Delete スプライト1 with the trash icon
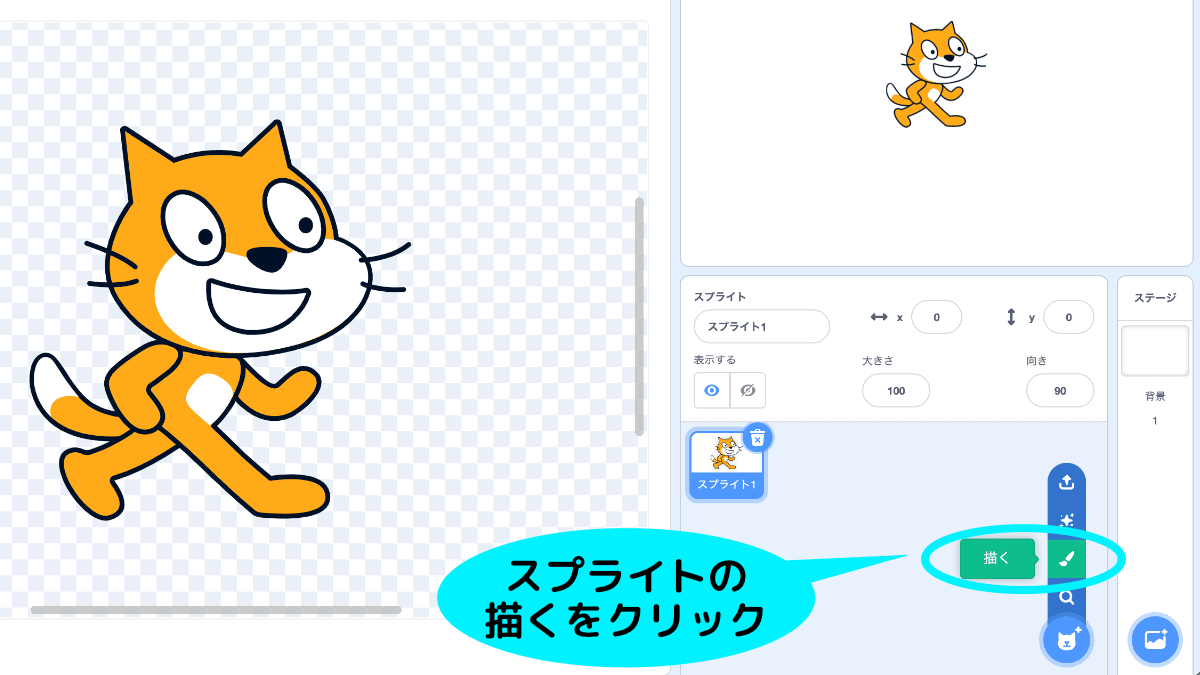 click(758, 438)
